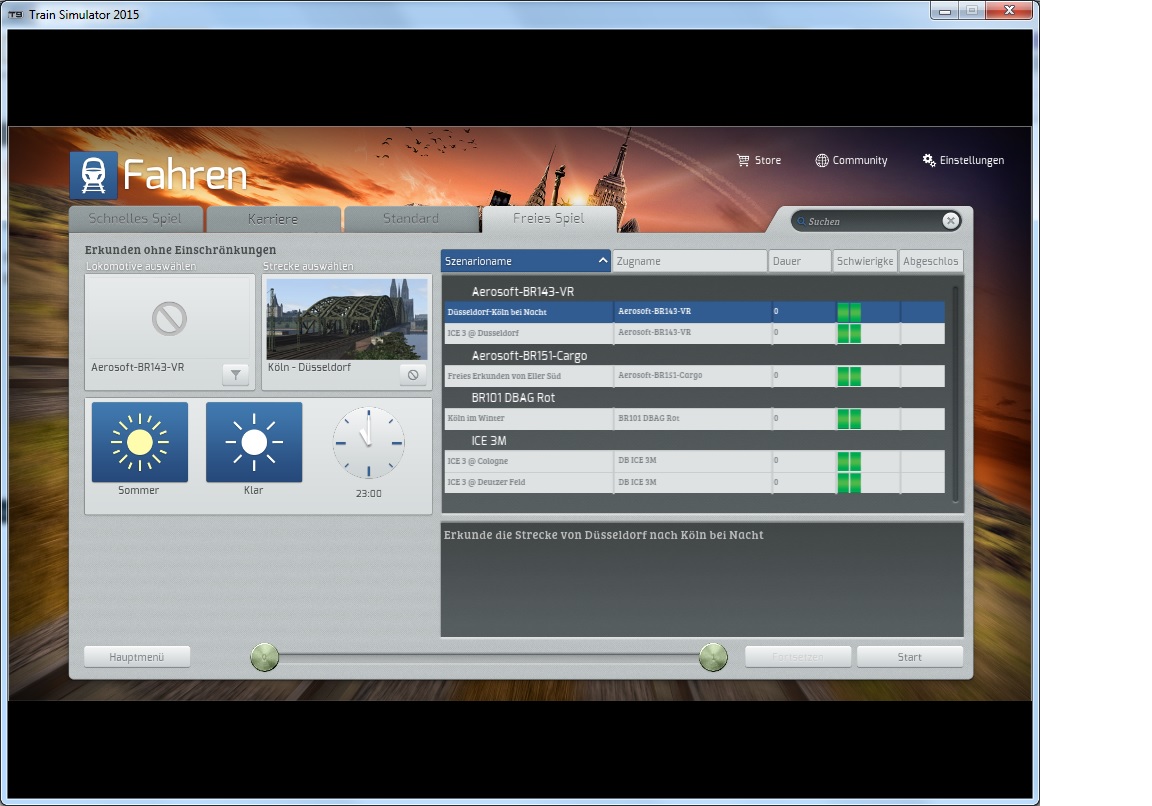Click the magnifier icon in search box
The height and width of the screenshot is (806, 1152).
(801, 221)
